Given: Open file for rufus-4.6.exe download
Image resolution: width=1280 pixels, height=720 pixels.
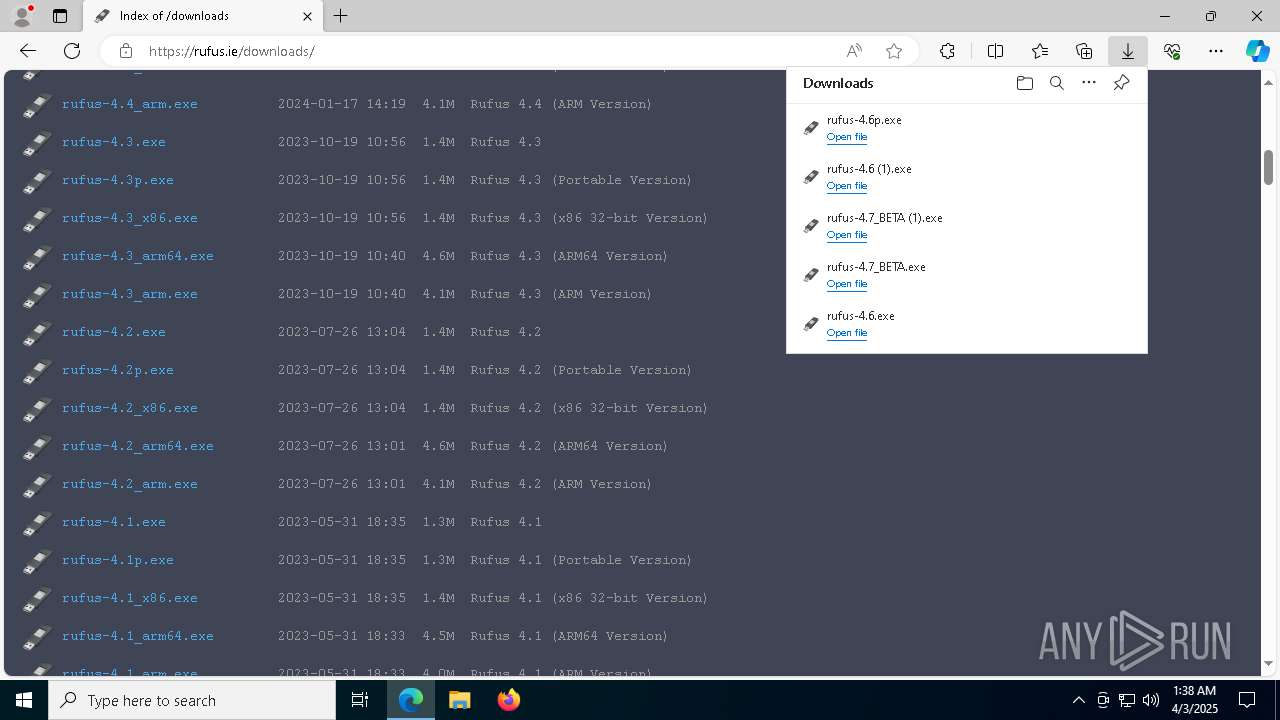Looking at the screenshot, I should (847, 333).
